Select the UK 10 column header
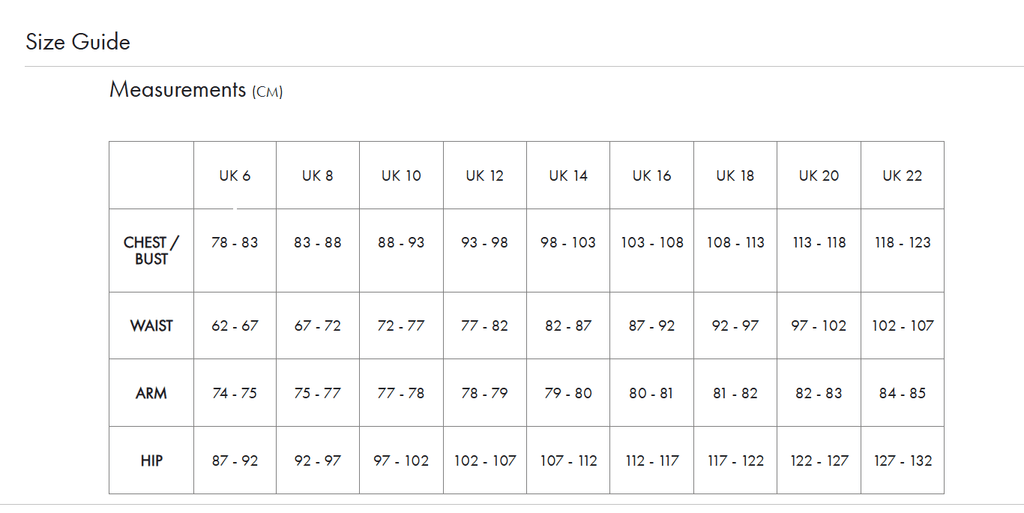This screenshot has height=513, width=1024. click(401, 176)
